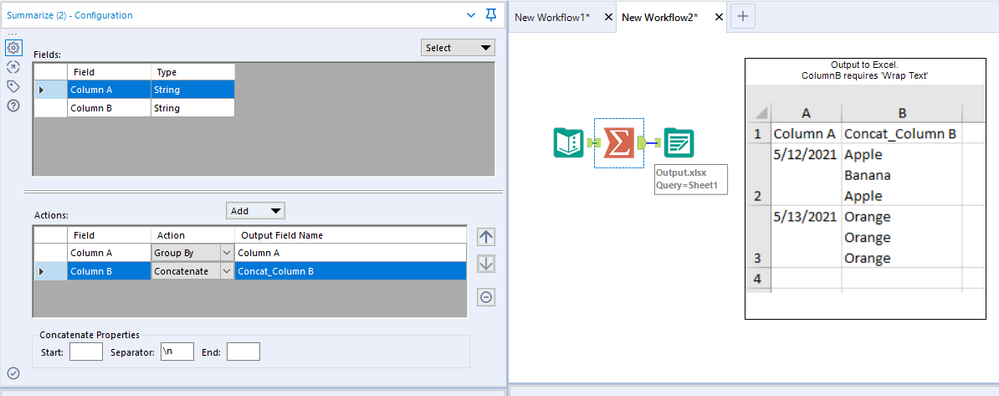Screen dimensions: 999x396
Task: Switch to New Workflow2 tab
Action: point(659,17)
